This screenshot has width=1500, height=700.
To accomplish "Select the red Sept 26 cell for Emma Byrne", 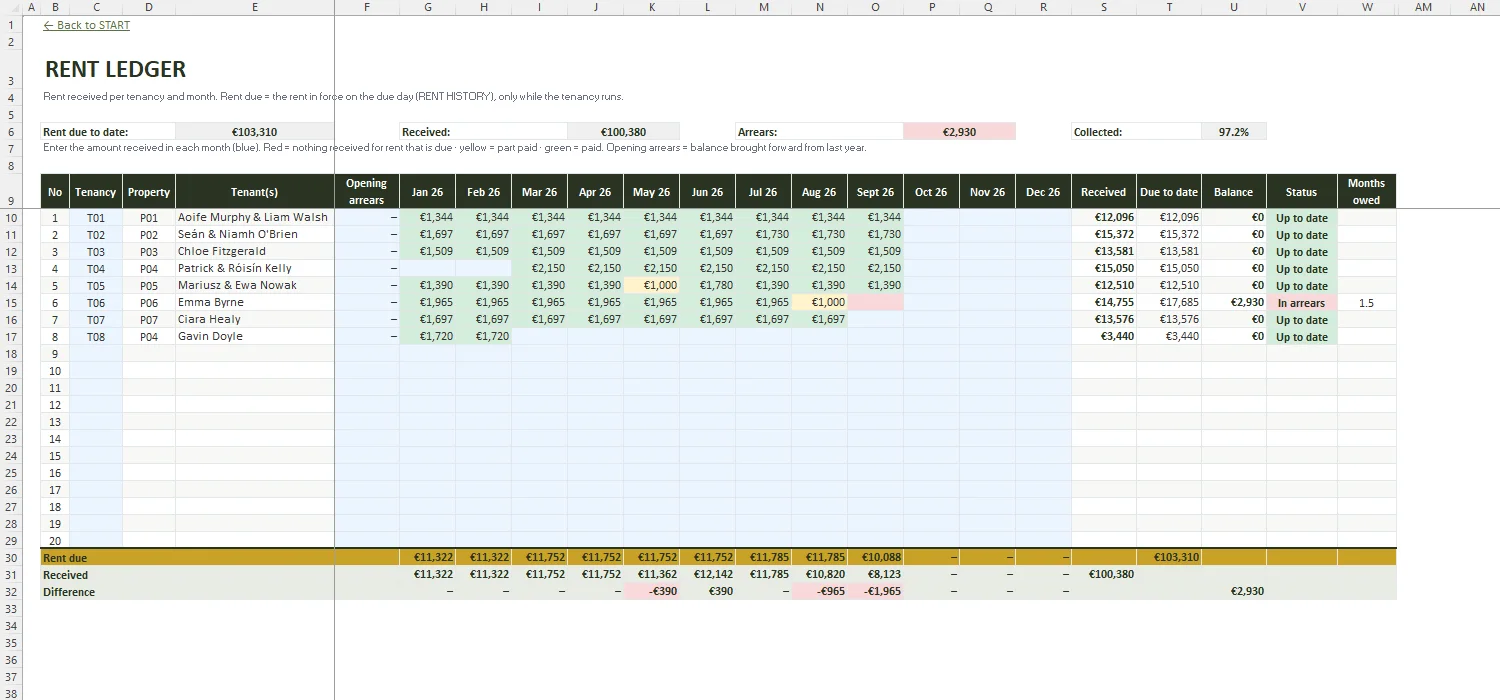I will pyautogui.click(x=875, y=302).
